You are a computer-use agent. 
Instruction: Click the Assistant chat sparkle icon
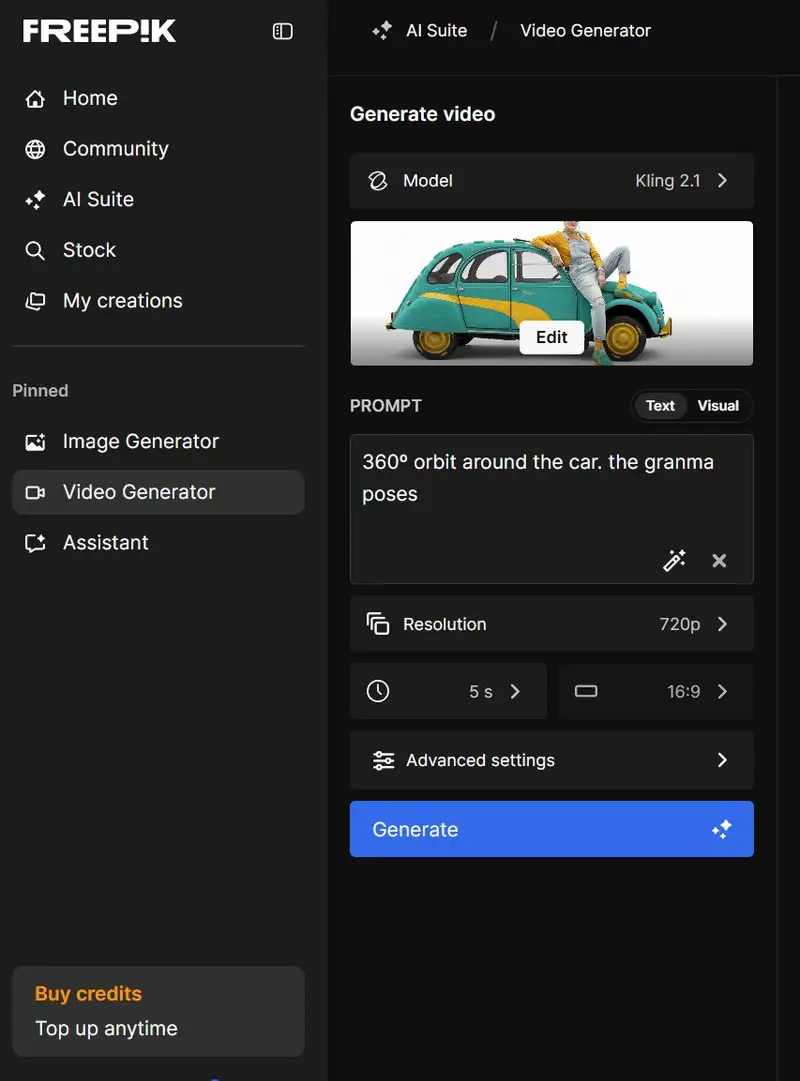35,543
